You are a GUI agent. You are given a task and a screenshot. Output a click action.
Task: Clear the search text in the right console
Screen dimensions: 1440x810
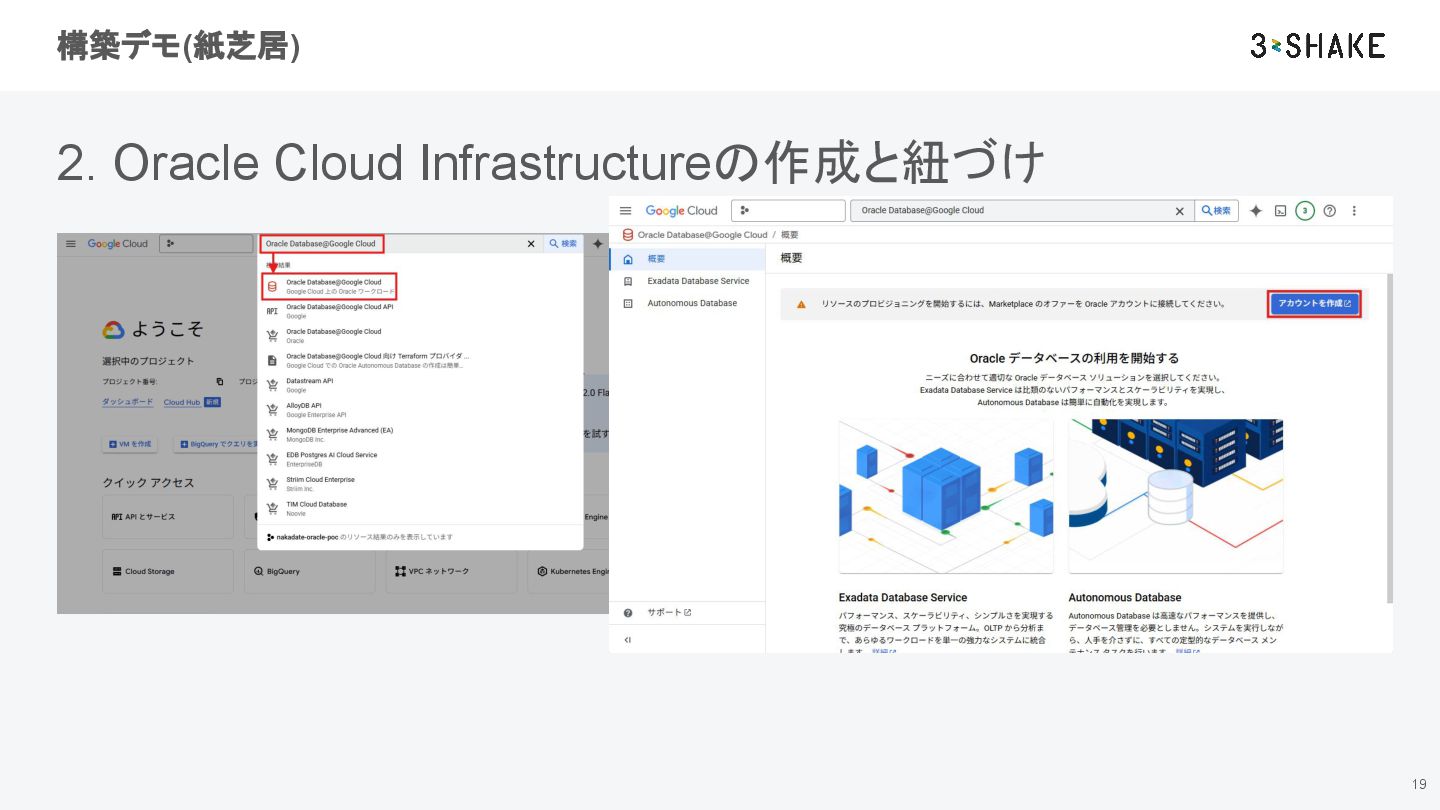tap(1180, 211)
